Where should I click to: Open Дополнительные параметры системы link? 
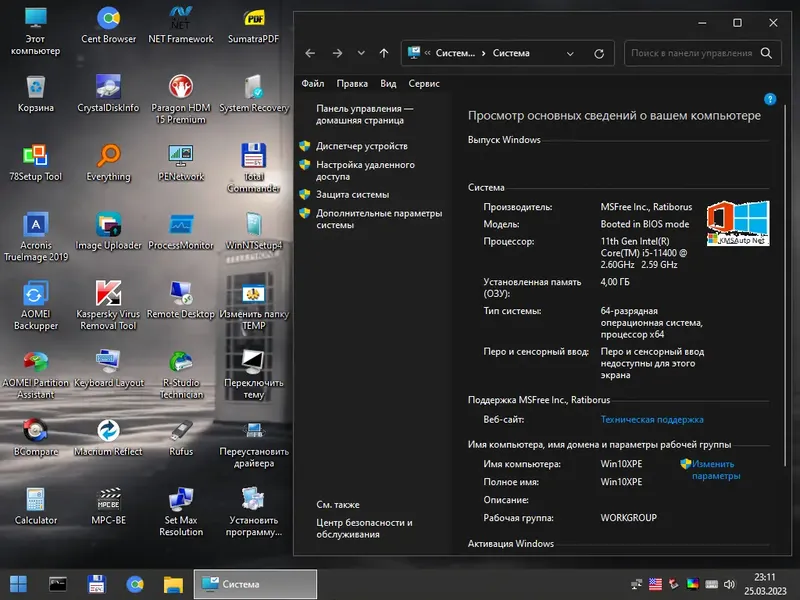coord(379,219)
